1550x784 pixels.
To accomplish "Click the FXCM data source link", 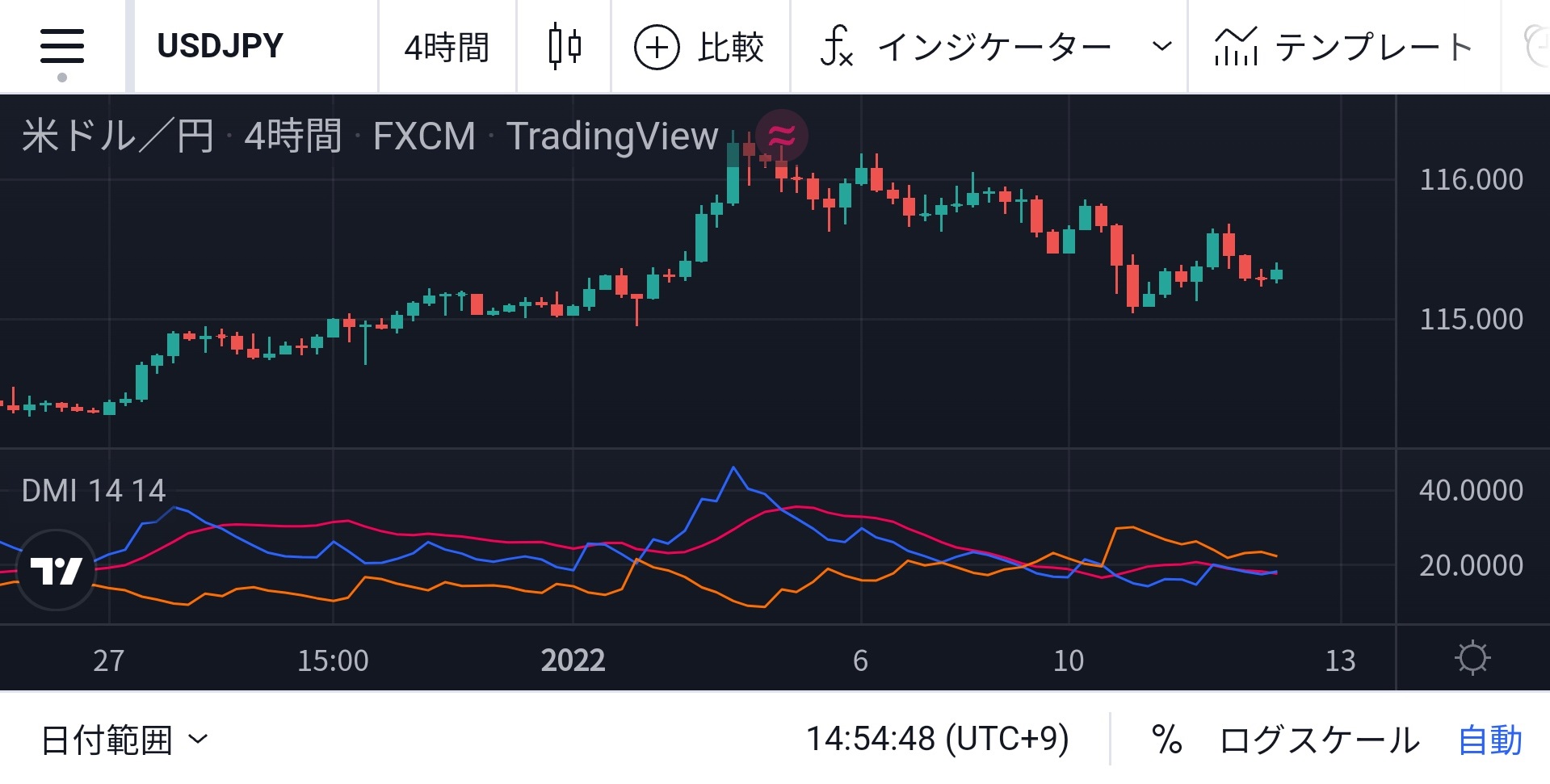I will 424,136.
